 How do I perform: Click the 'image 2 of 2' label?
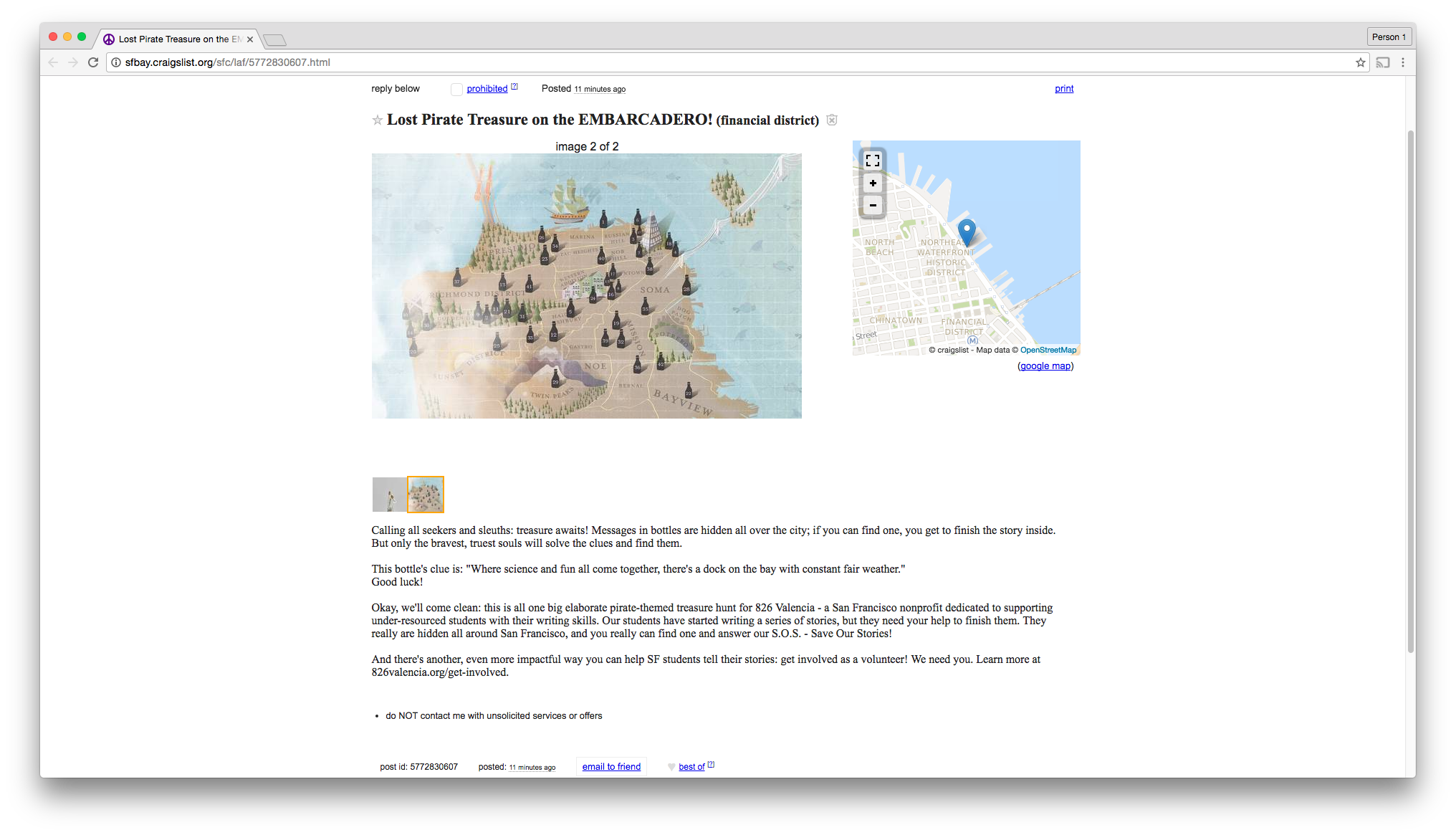point(587,146)
